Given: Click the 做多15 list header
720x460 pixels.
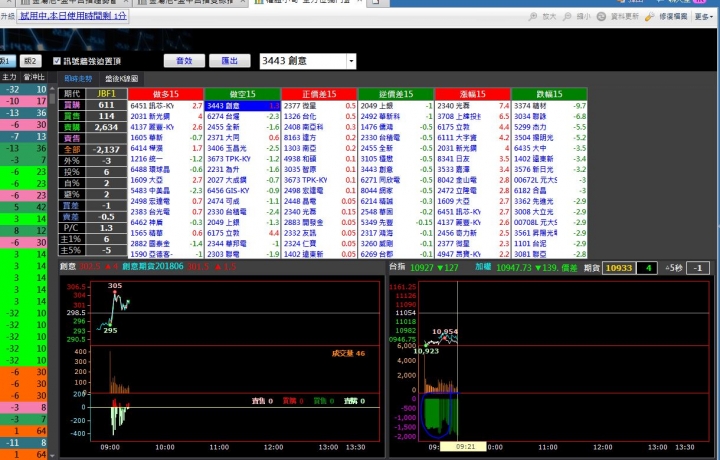Looking at the screenshot, I should coord(166,94).
